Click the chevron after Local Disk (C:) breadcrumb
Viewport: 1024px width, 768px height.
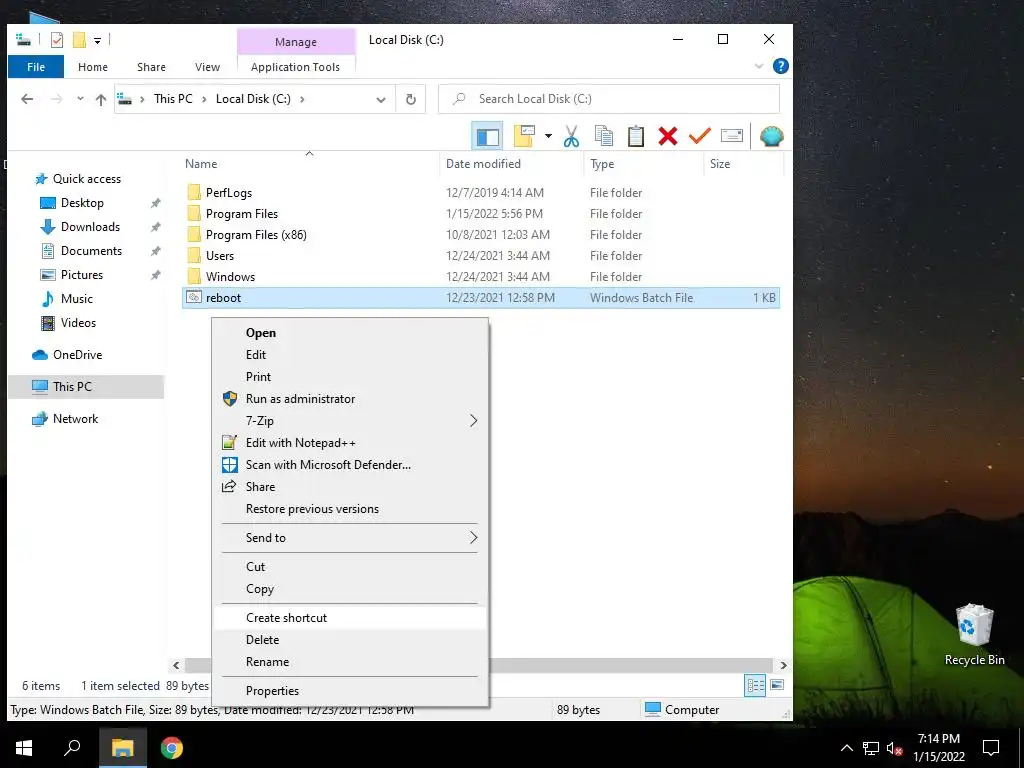coord(302,99)
